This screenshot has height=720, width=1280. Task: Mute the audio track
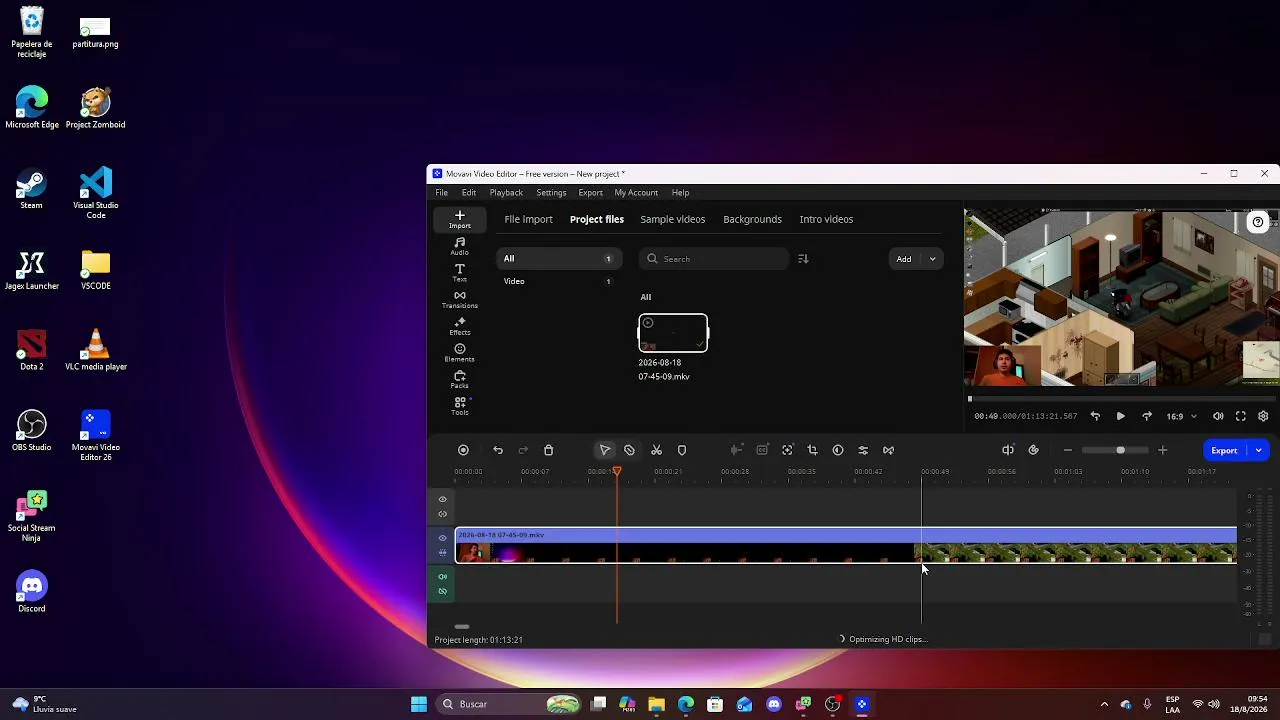click(443, 576)
